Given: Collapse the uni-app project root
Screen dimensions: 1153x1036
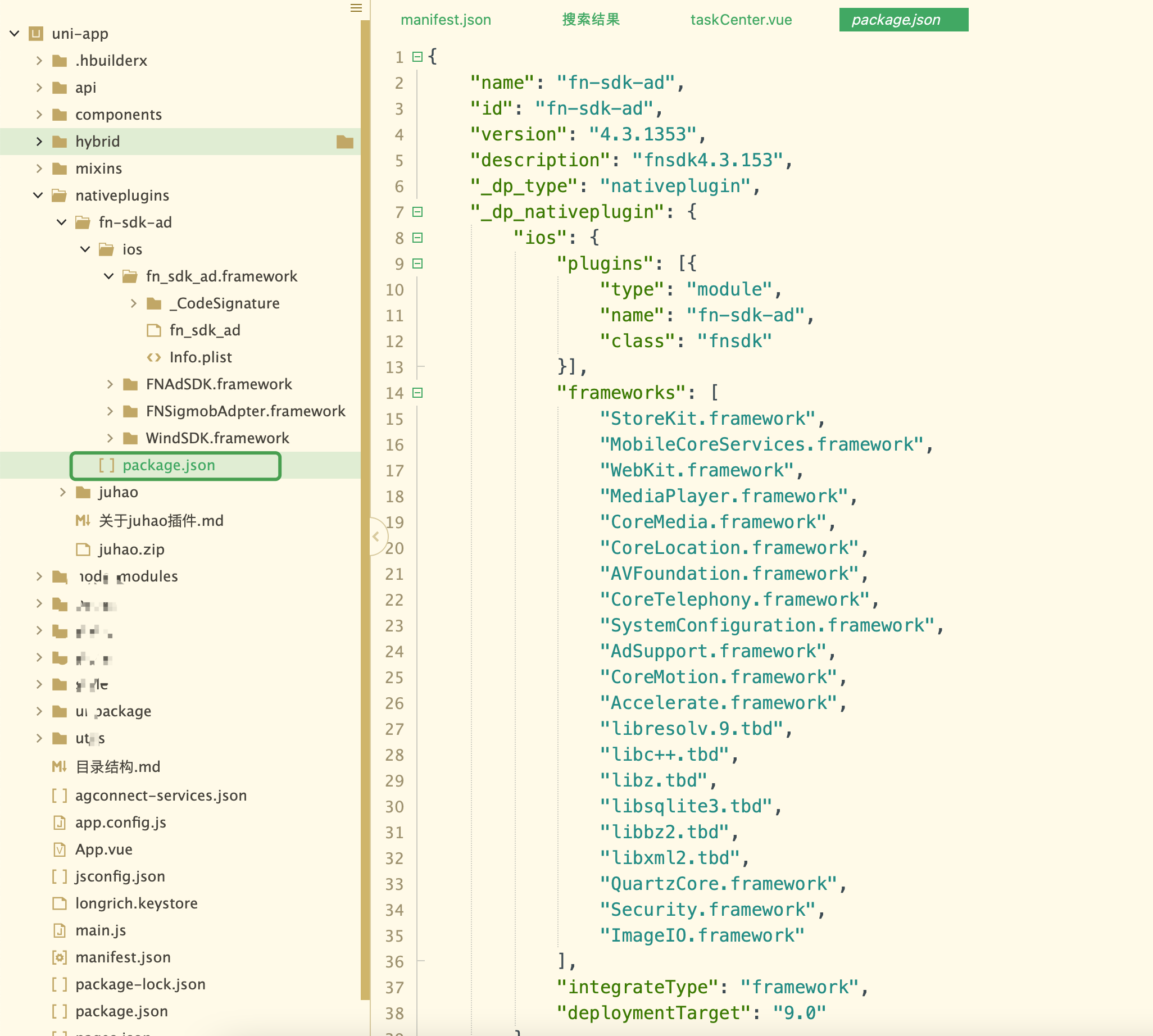Looking at the screenshot, I should (x=15, y=34).
